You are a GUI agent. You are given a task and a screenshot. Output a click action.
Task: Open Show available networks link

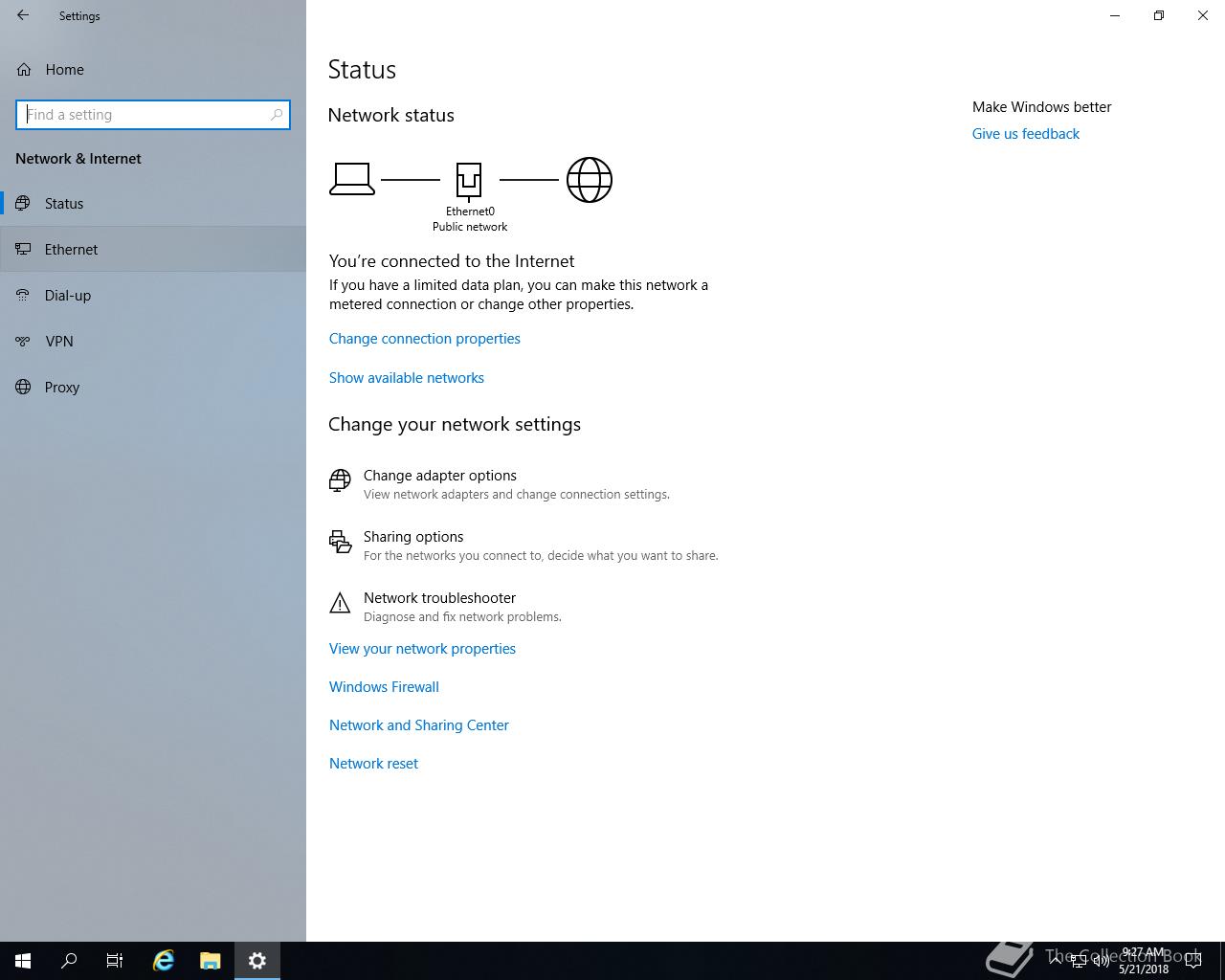click(x=407, y=378)
